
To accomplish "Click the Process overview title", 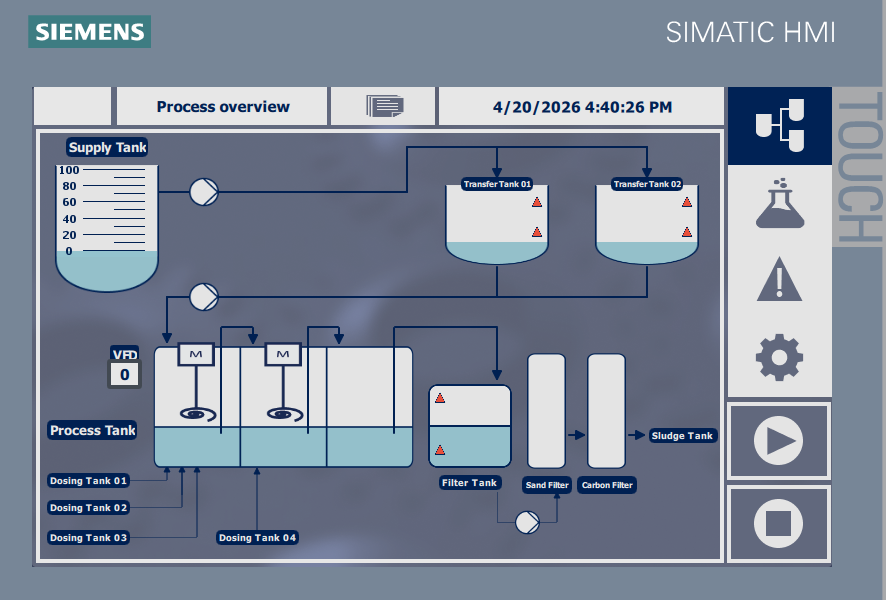I will pyautogui.click(x=223, y=107).
